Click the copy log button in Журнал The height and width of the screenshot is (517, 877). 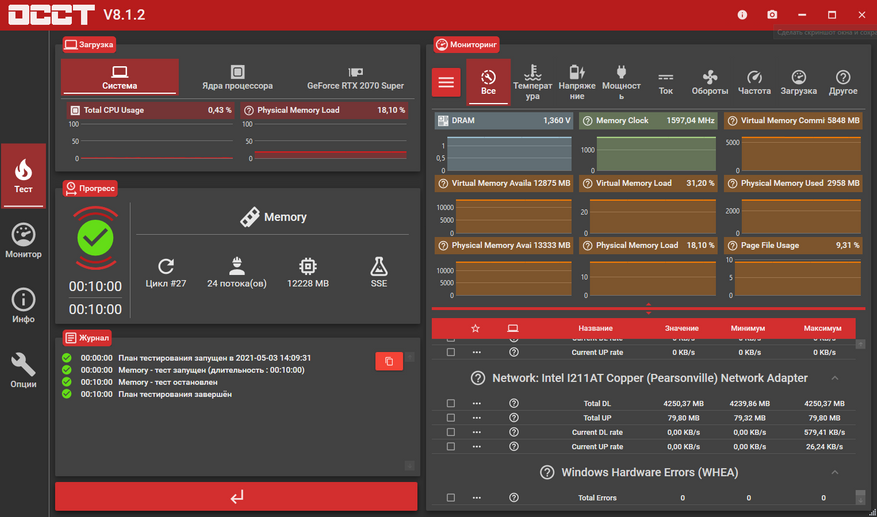coord(389,361)
